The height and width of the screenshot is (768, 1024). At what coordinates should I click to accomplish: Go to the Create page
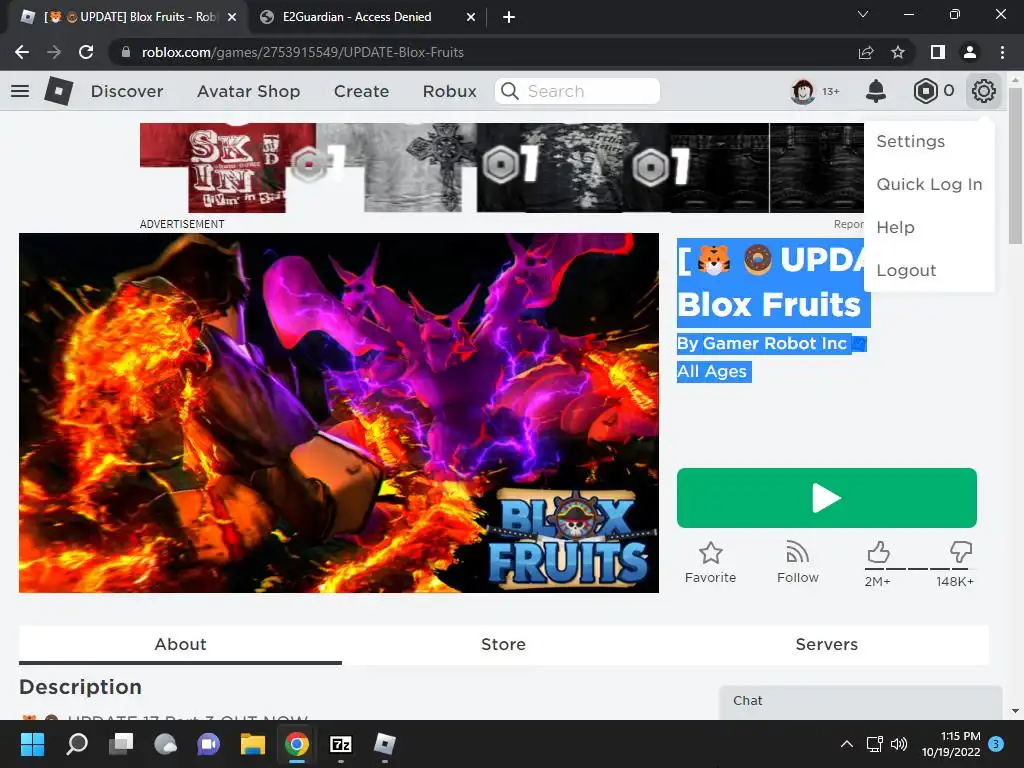[x=361, y=91]
